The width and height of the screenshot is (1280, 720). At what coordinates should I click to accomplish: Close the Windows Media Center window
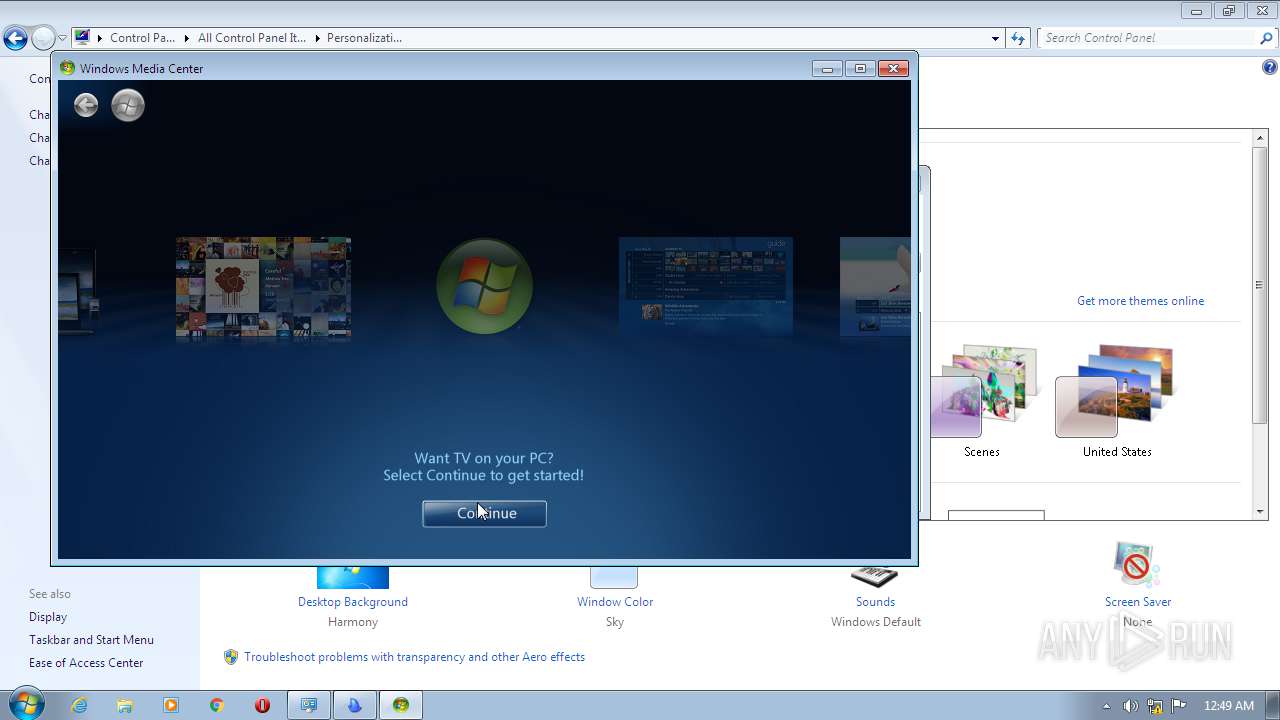tap(893, 68)
